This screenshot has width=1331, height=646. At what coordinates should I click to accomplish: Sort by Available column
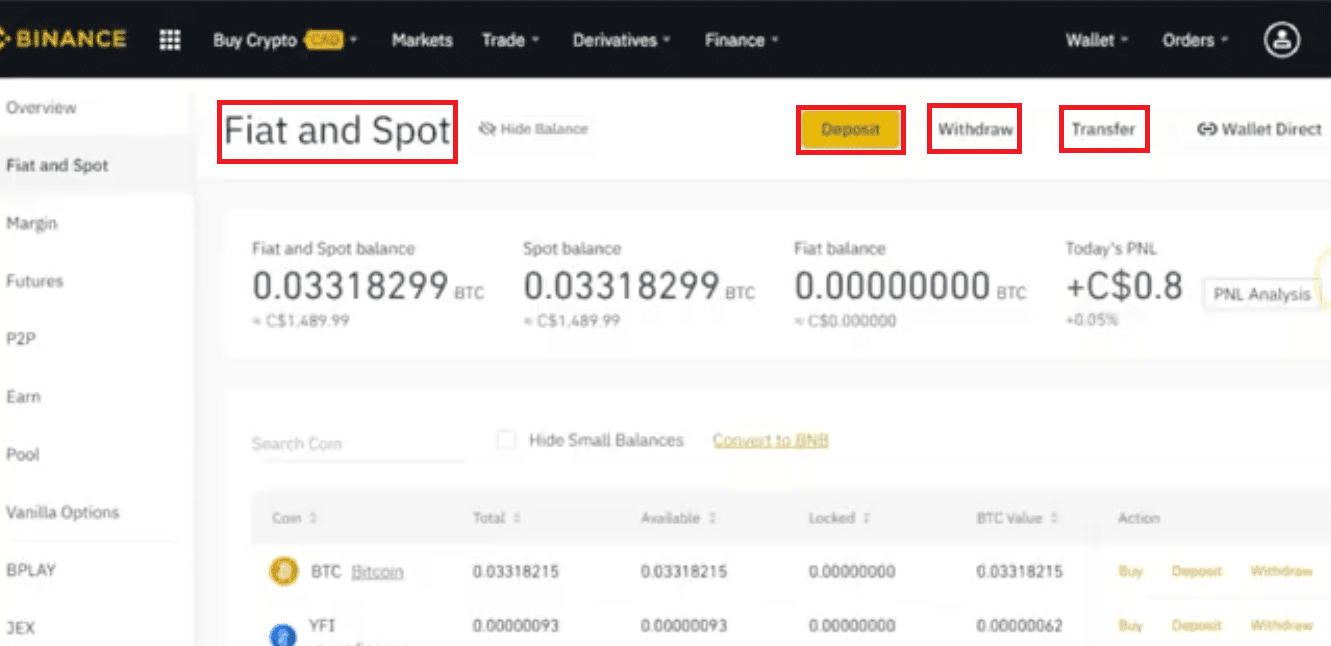(x=678, y=518)
